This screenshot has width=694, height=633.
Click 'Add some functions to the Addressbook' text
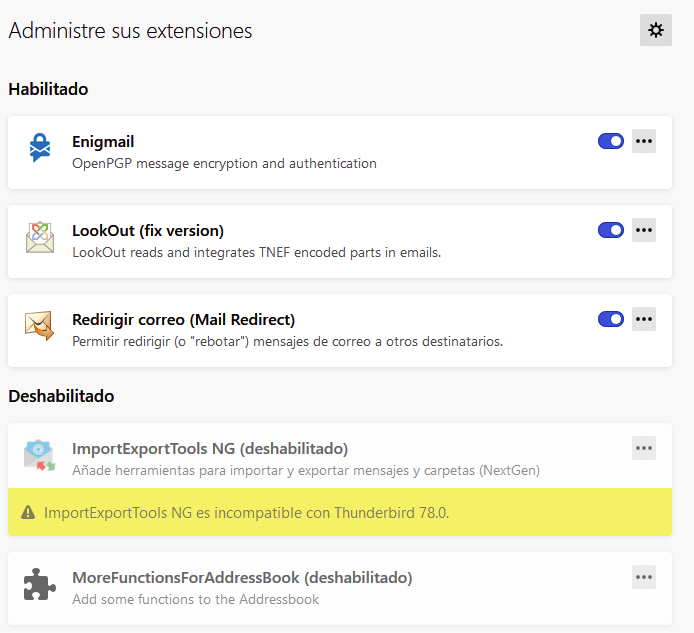coord(196,599)
